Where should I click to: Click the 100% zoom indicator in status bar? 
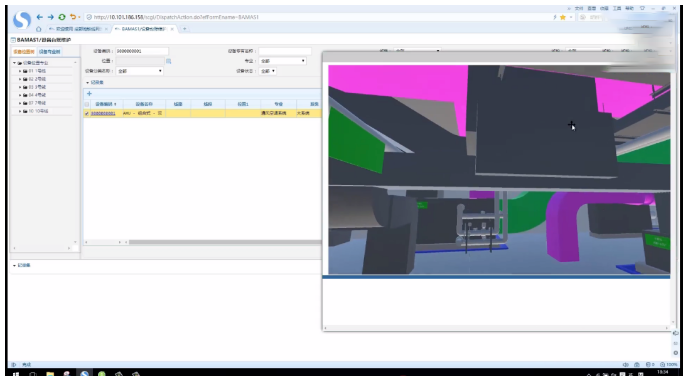[669, 365]
